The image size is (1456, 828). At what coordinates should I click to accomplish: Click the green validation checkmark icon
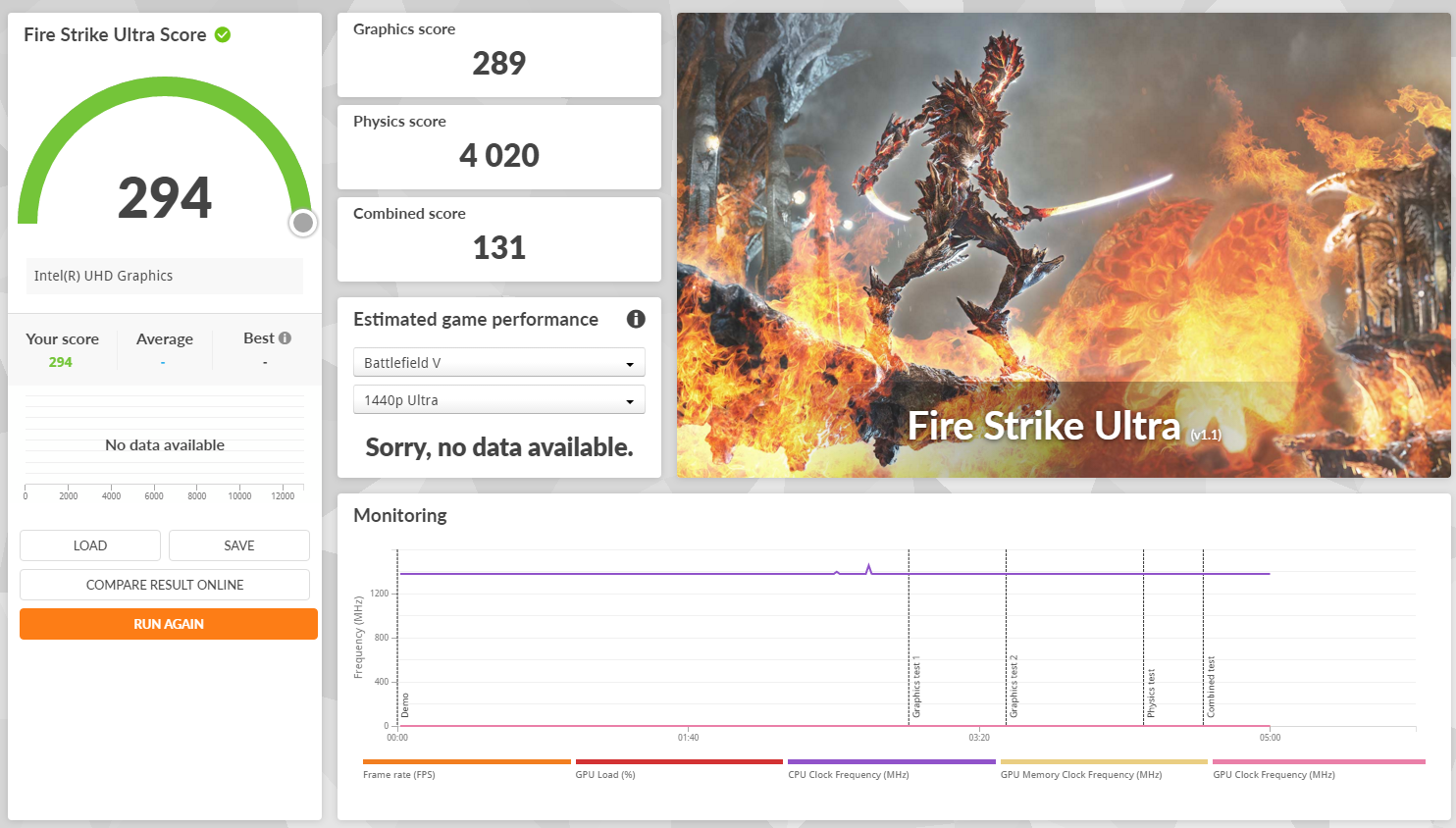tap(223, 34)
